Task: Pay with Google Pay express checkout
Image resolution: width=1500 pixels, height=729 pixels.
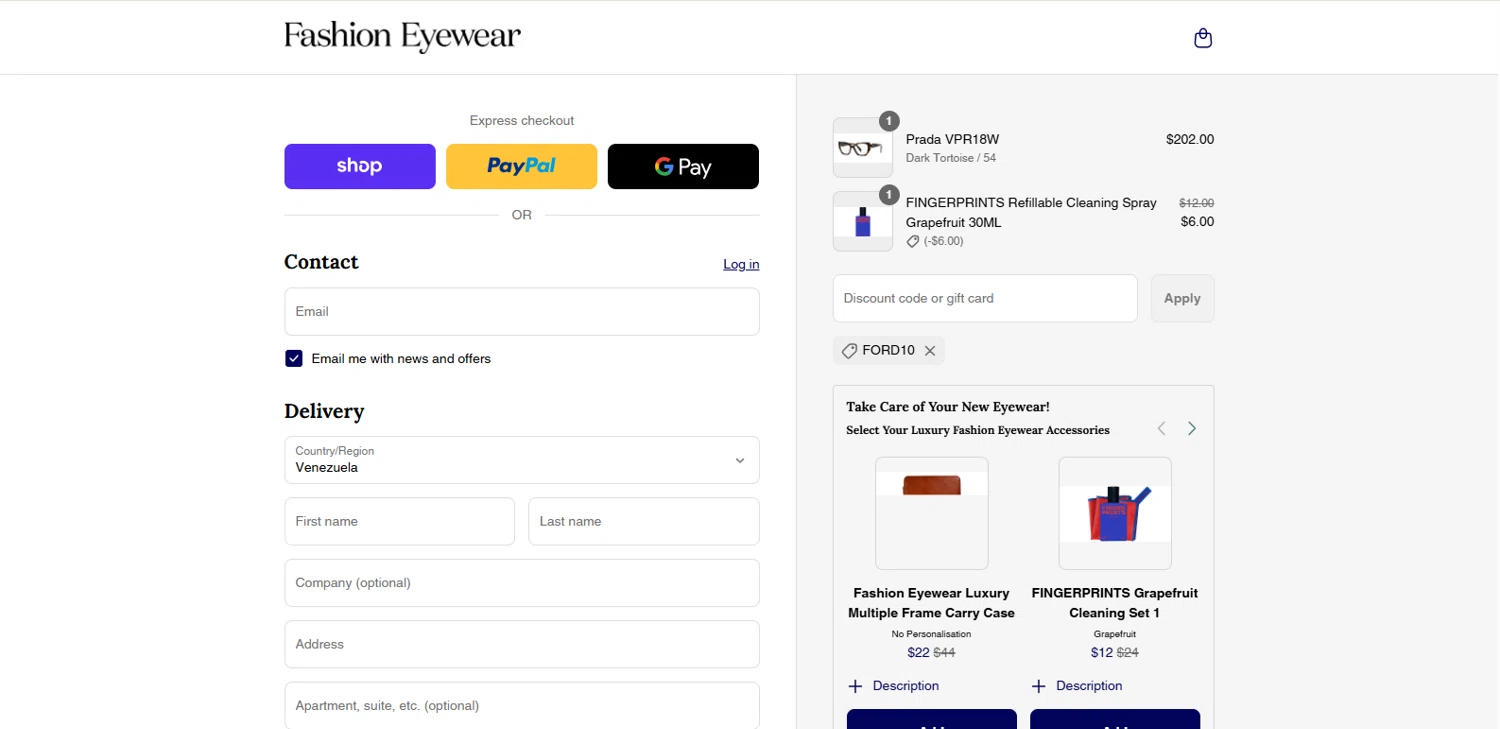Action: coord(683,166)
